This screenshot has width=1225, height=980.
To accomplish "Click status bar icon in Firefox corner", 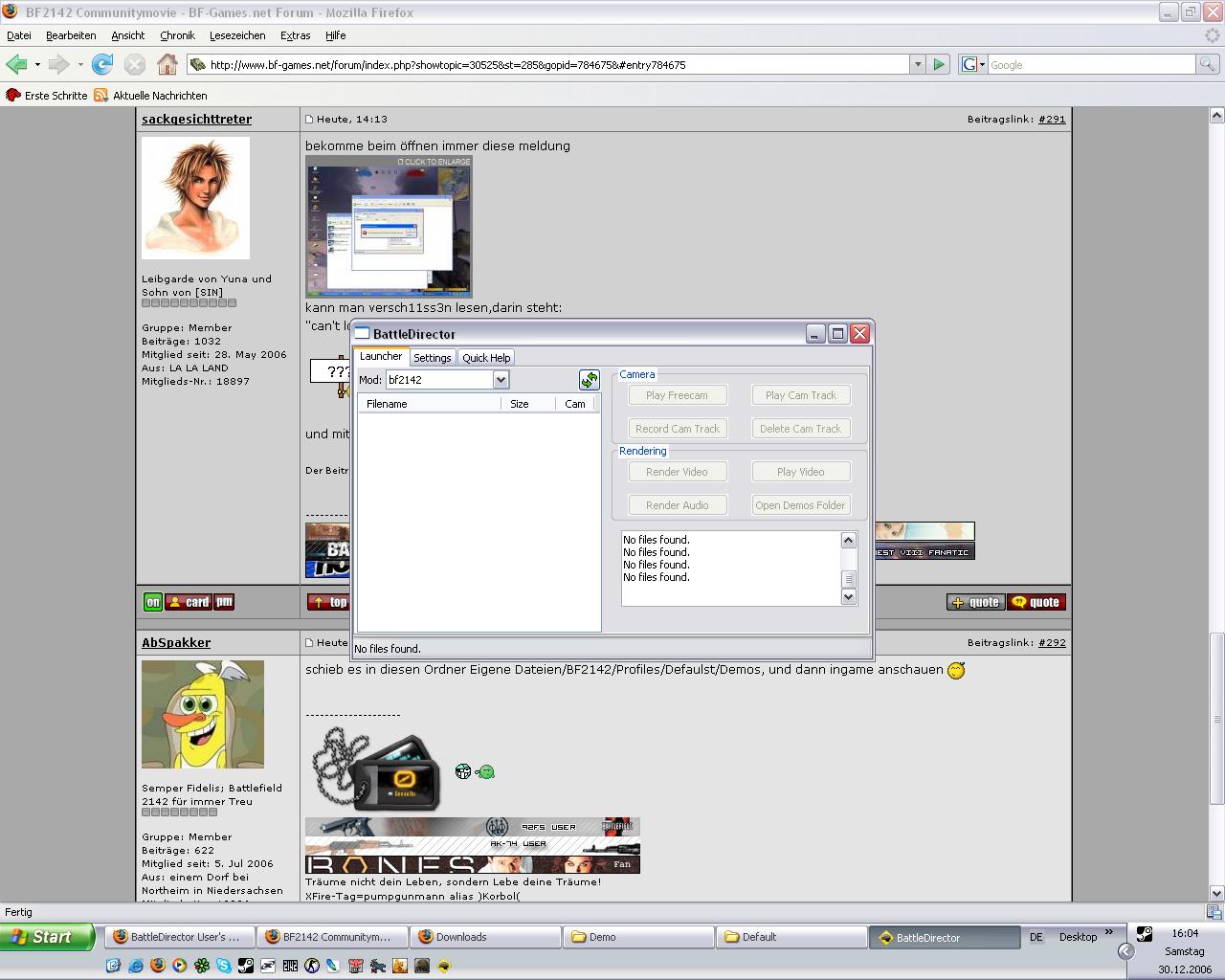I will tap(1214, 912).
